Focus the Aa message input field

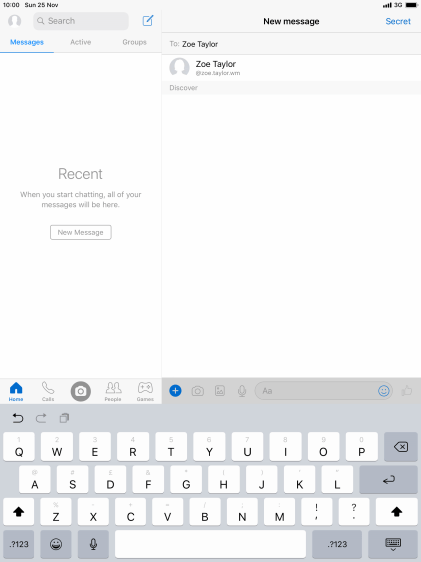[317, 391]
